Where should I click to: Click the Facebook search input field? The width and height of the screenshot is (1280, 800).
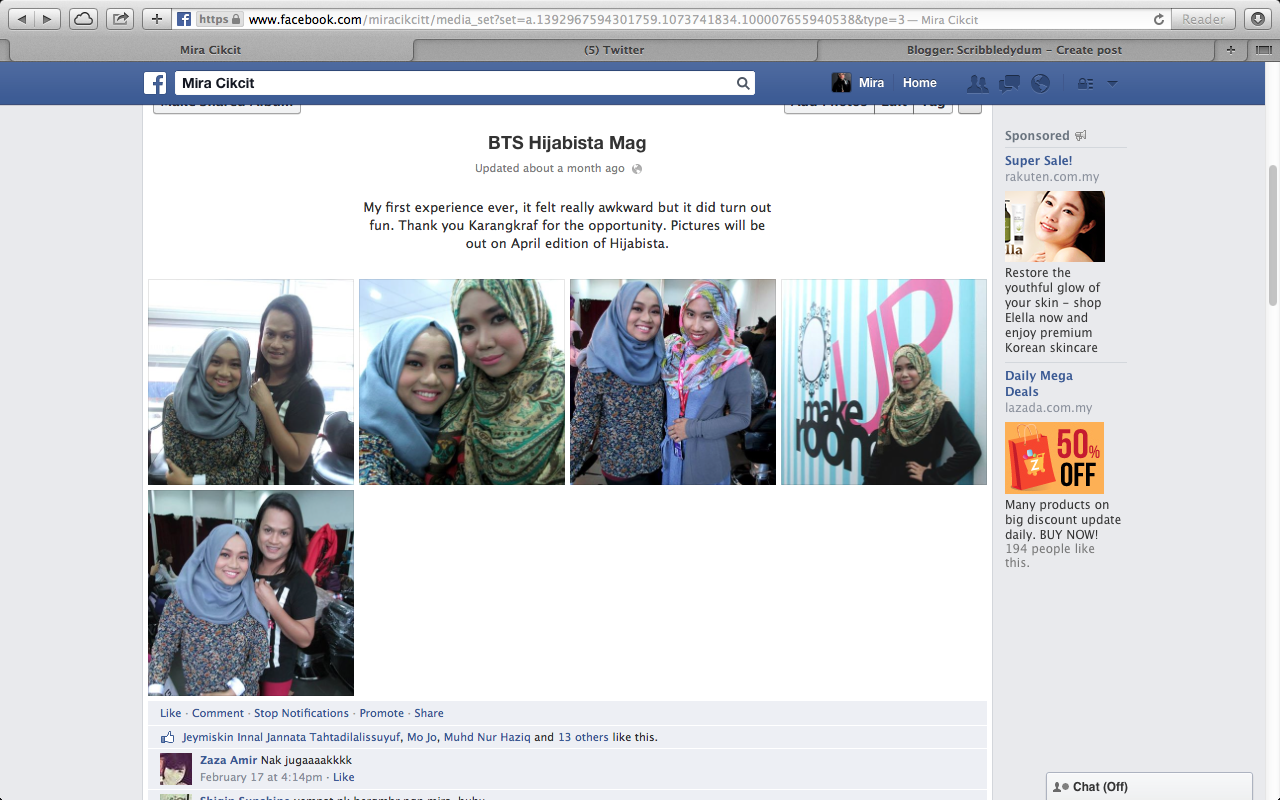(456, 83)
